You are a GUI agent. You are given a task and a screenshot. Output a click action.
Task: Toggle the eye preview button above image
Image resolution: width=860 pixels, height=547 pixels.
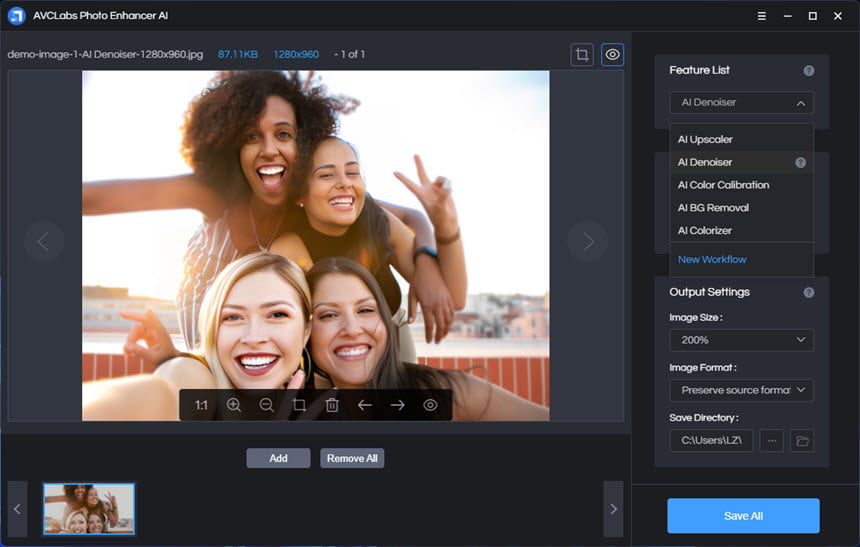613,55
